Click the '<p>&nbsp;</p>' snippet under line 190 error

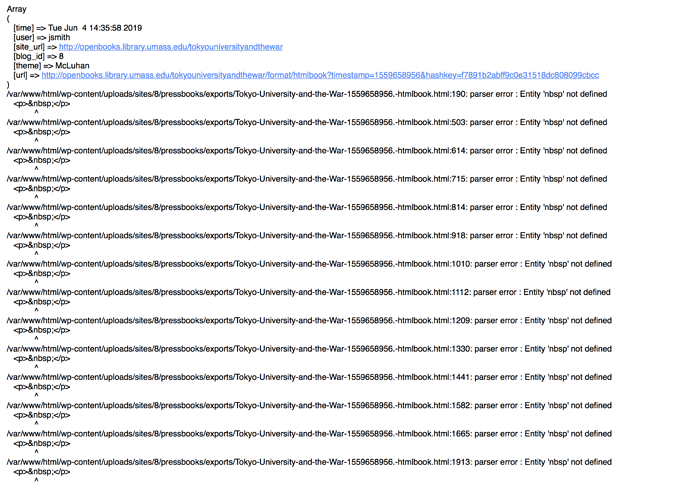42,104
